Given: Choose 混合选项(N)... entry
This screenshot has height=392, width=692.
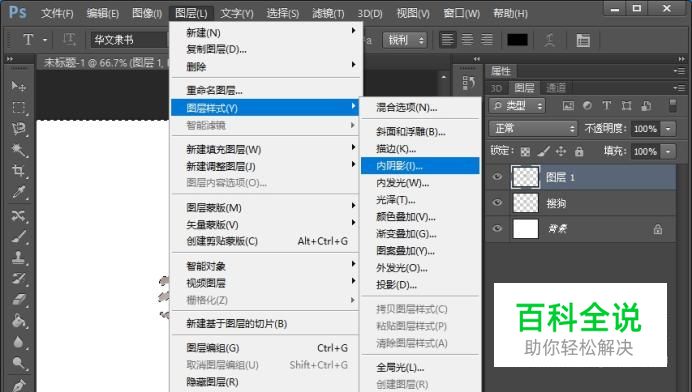Looking at the screenshot, I should (420, 107).
